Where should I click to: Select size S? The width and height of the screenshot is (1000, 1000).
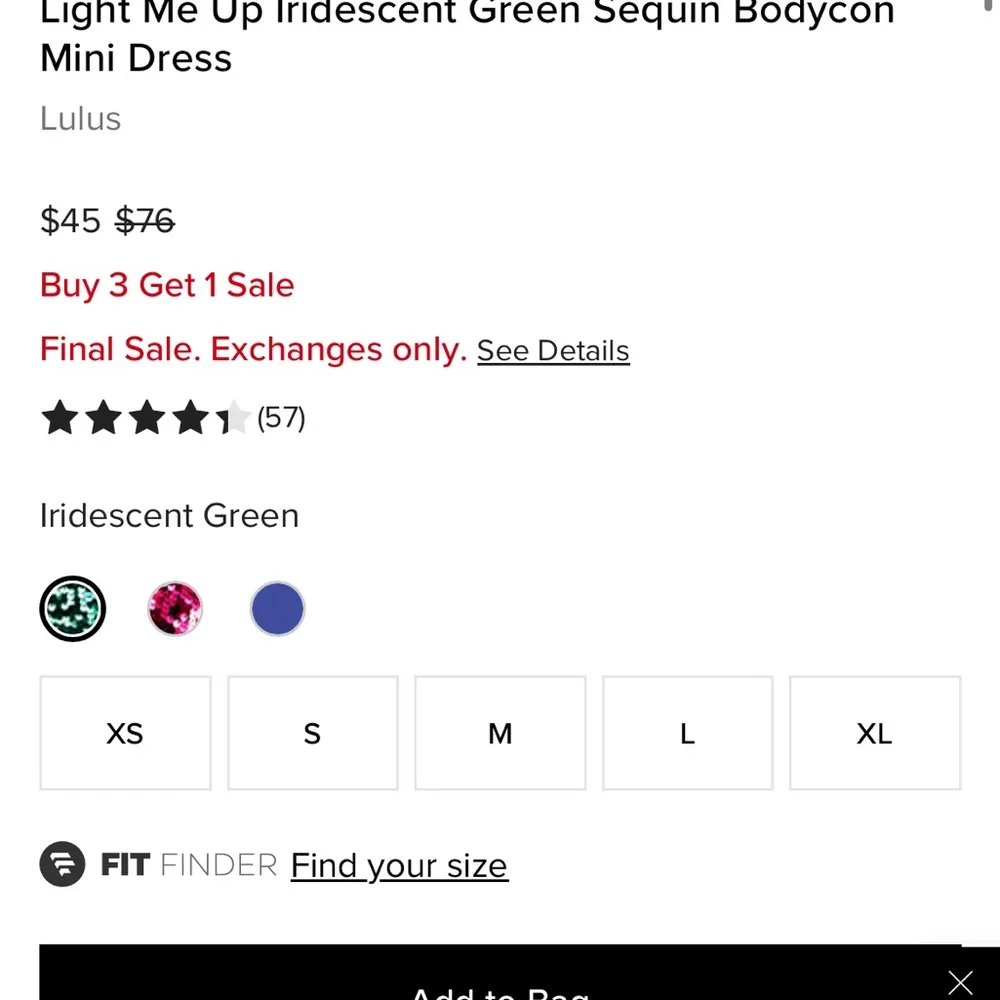[x=312, y=733]
